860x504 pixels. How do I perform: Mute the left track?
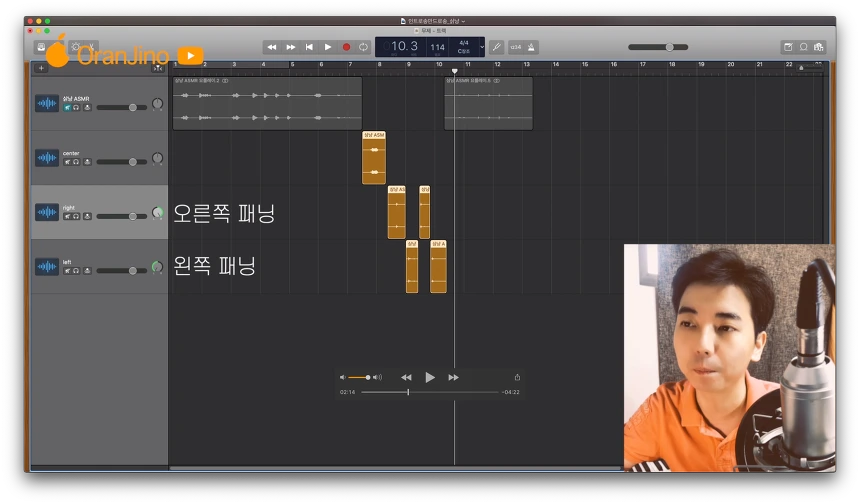pos(67,270)
